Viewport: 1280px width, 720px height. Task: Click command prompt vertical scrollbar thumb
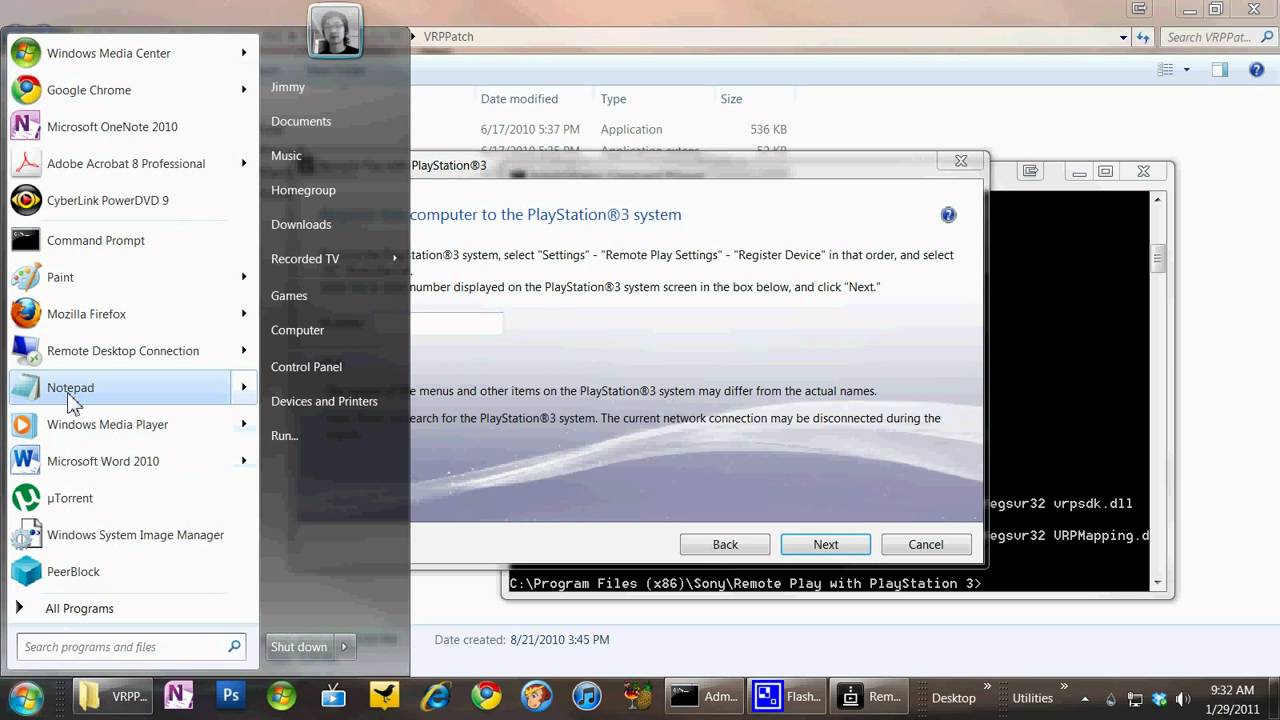(1158, 258)
